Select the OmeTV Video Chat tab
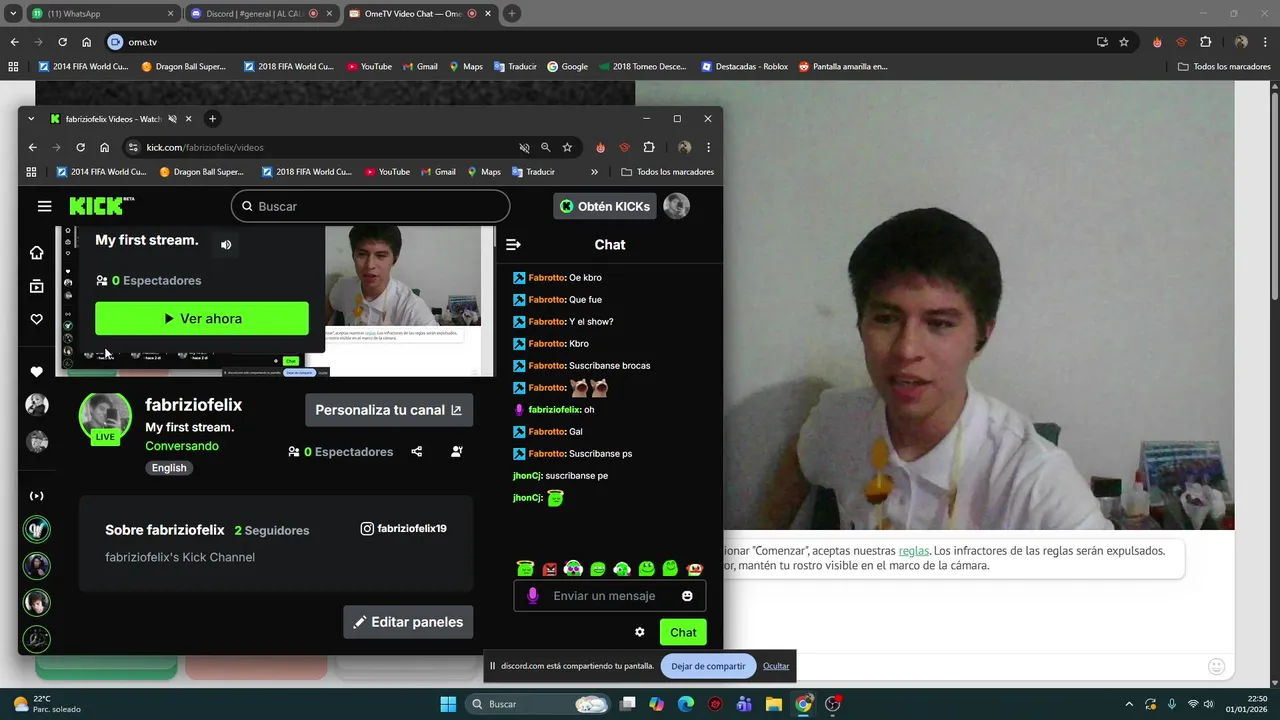Image resolution: width=1280 pixels, height=720 pixels. coord(419,14)
